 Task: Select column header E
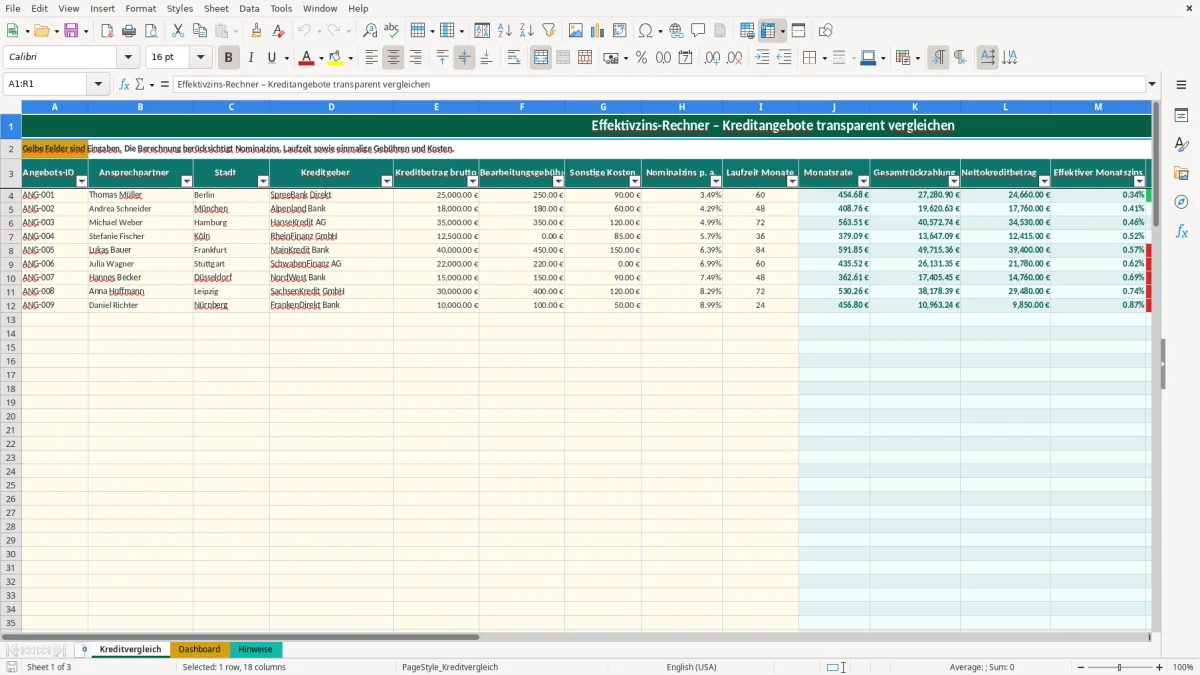[436, 107]
